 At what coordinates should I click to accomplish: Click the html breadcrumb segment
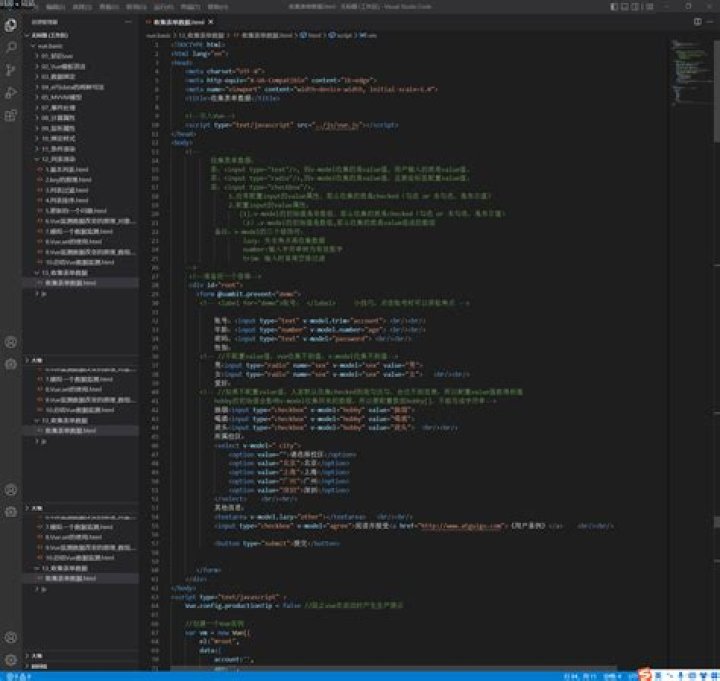311,35
